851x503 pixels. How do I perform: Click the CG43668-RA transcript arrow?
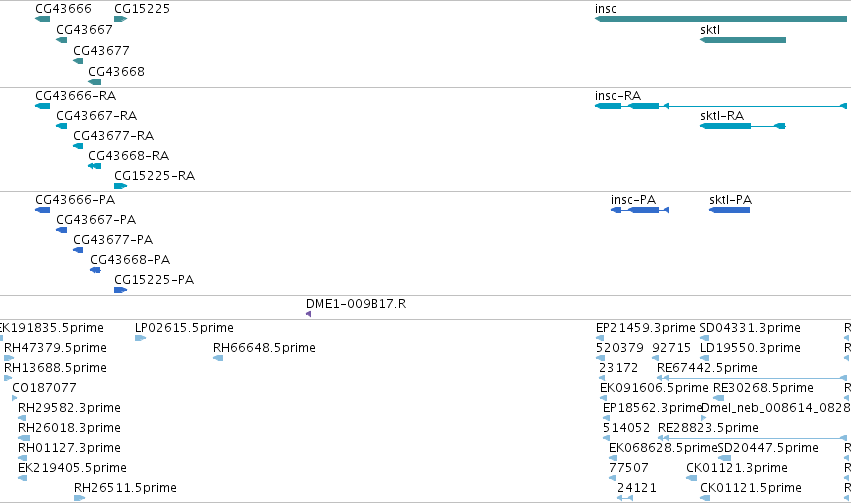[x=94, y=166]
